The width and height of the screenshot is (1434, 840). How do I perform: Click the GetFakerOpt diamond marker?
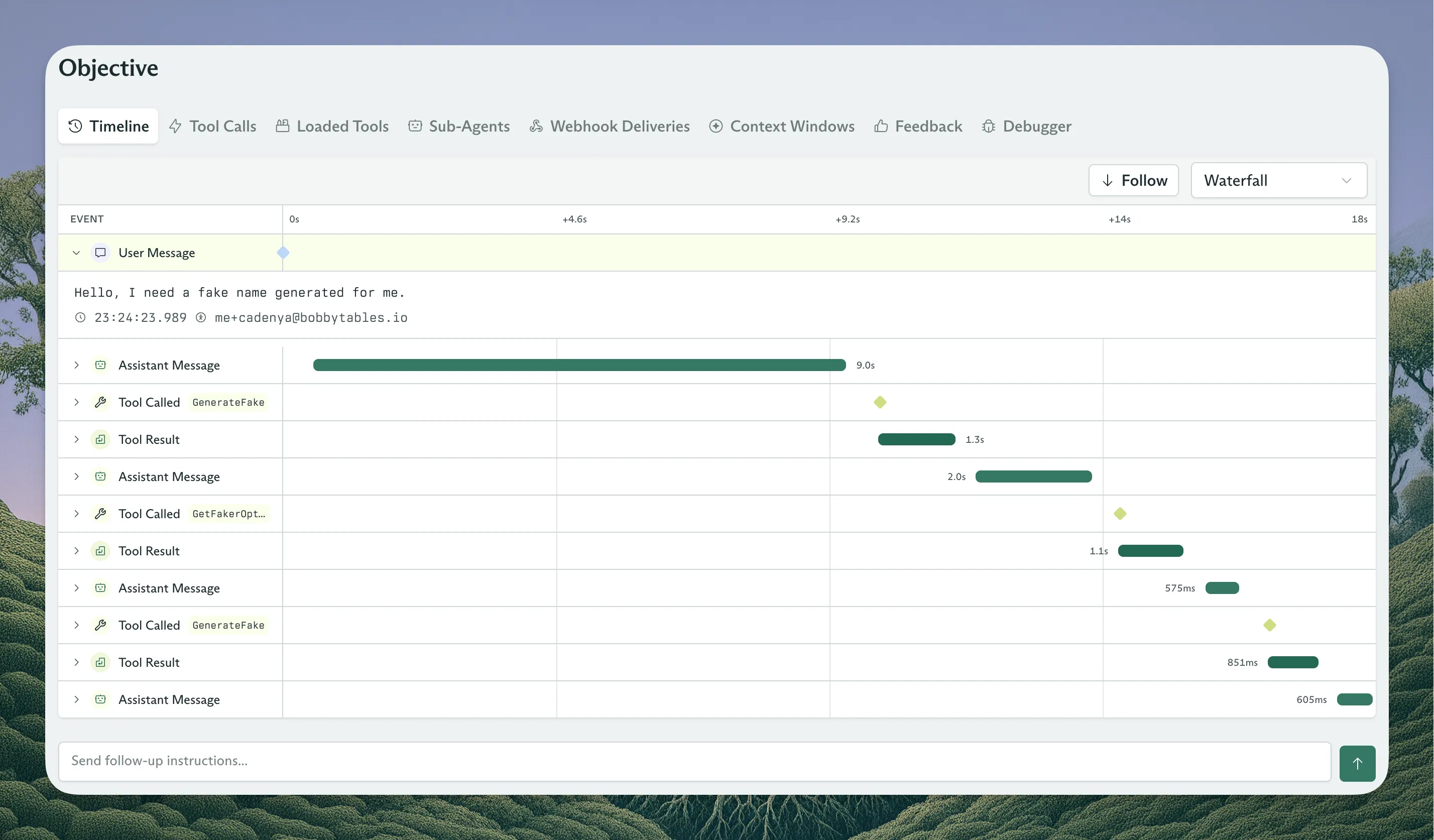[x=1121, y=514]
